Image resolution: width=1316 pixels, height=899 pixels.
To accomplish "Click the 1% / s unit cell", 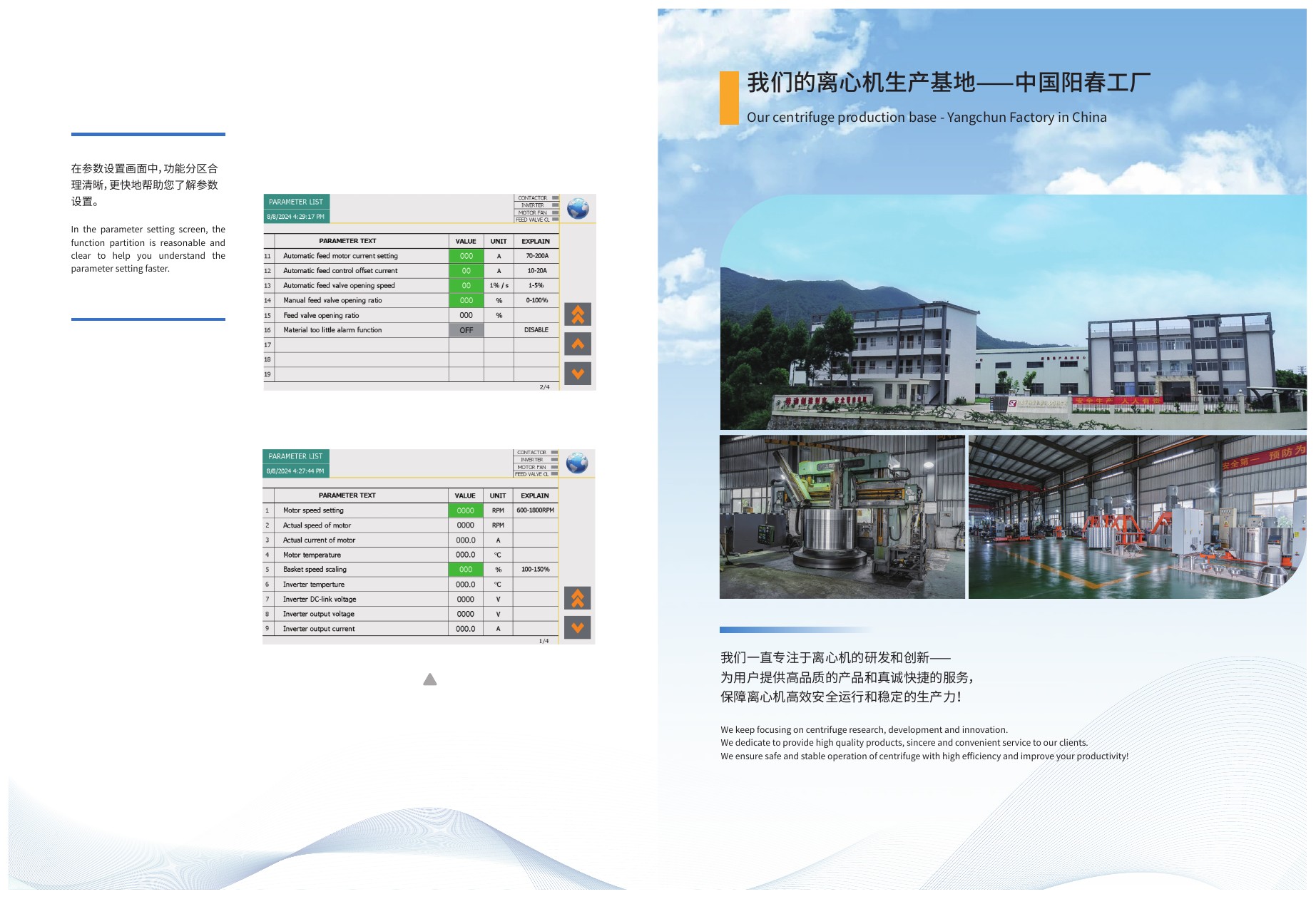I will pyautogui.click(x=499, y=285).
